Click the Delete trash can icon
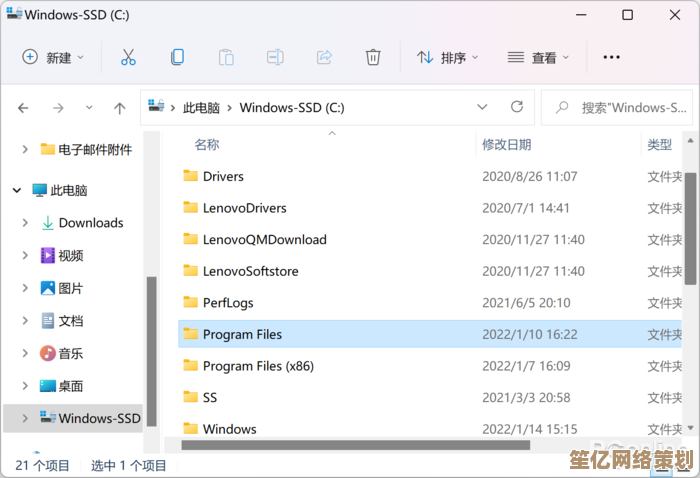The image size is (700, 478). pos(373,57)
